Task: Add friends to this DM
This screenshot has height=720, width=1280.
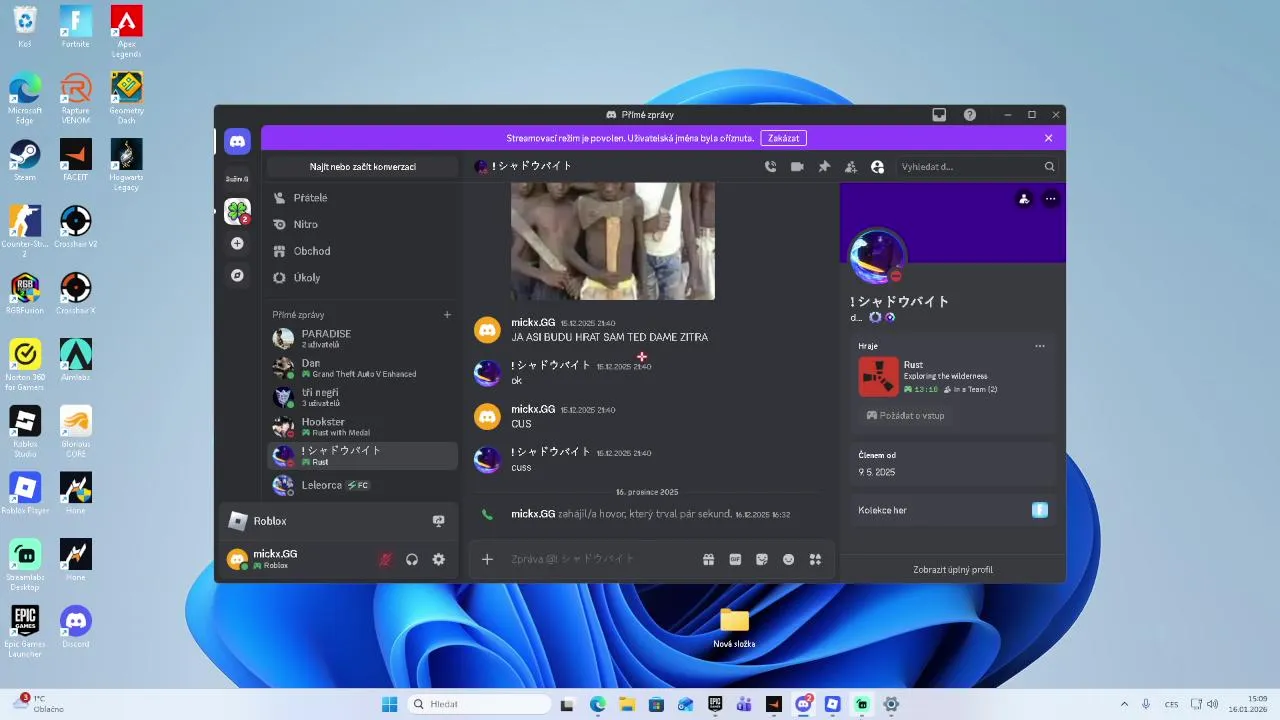Action: pos(851,167)
